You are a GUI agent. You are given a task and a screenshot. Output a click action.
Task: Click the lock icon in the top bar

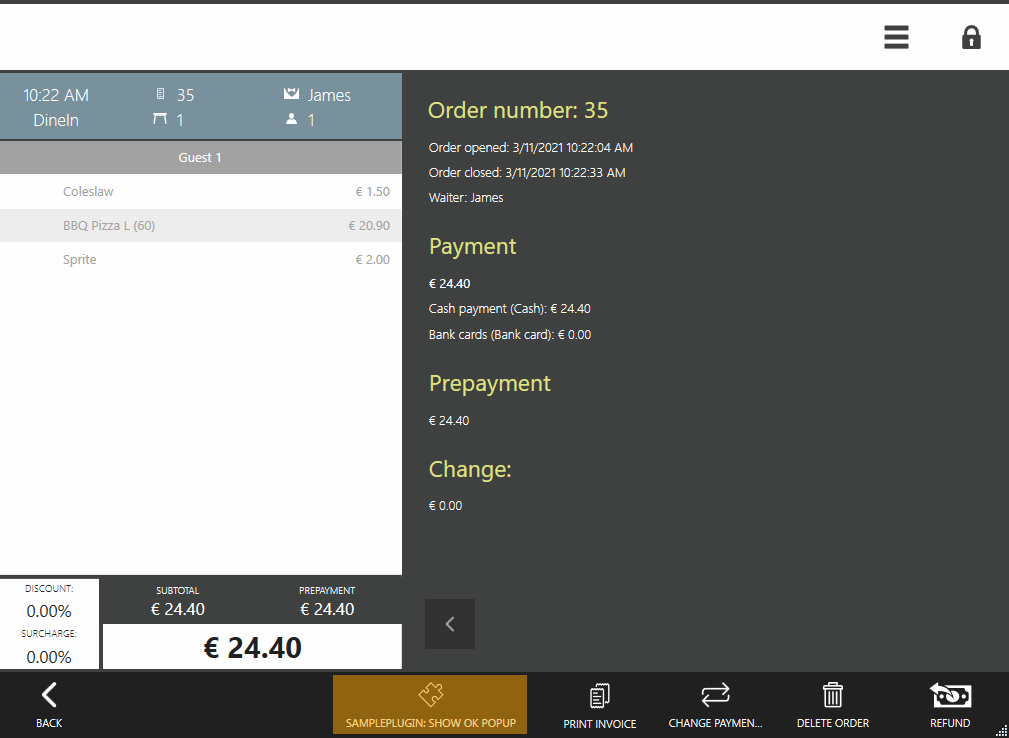point(971,37)
